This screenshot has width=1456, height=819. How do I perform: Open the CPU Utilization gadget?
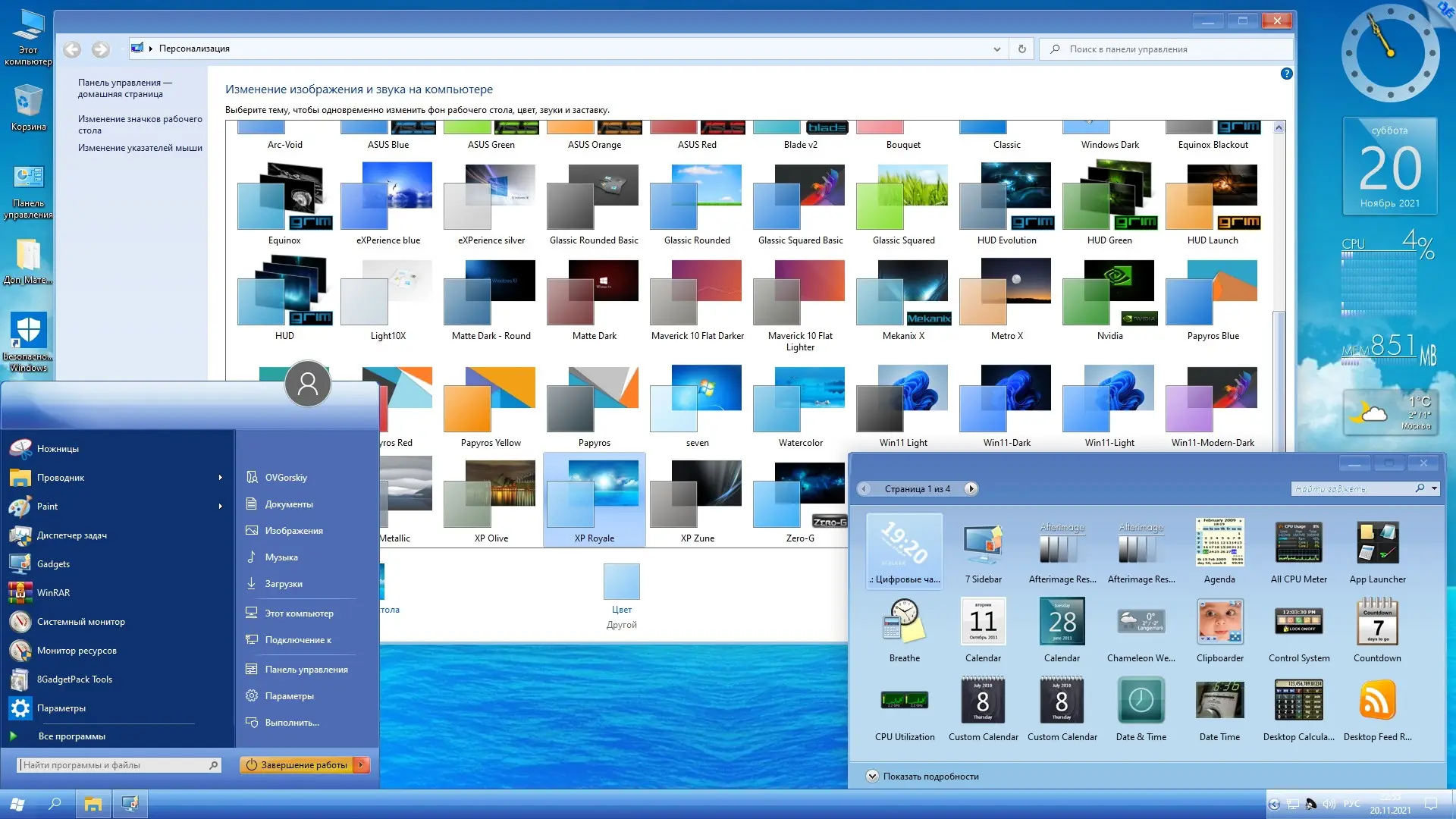[x=904, y=701]
